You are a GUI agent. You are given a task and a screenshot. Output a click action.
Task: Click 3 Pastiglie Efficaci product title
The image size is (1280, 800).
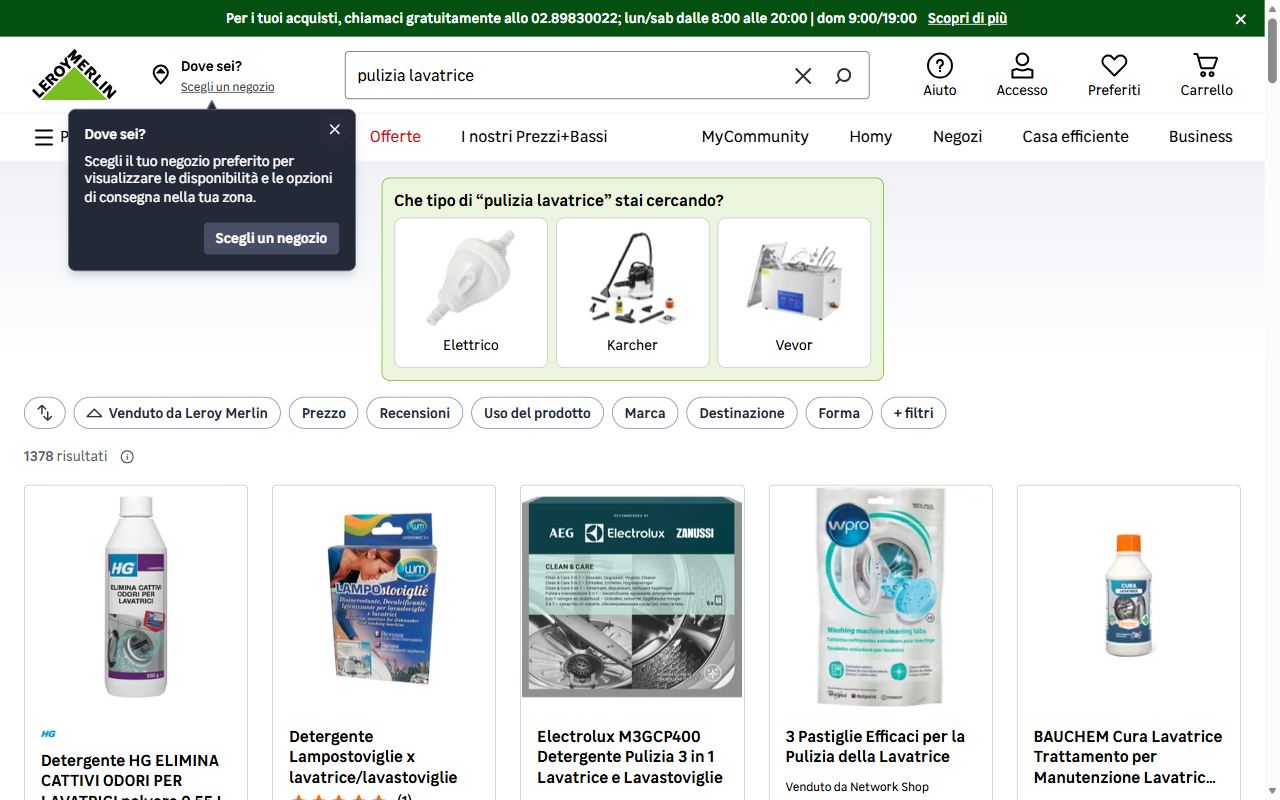[x=875, y=747]
